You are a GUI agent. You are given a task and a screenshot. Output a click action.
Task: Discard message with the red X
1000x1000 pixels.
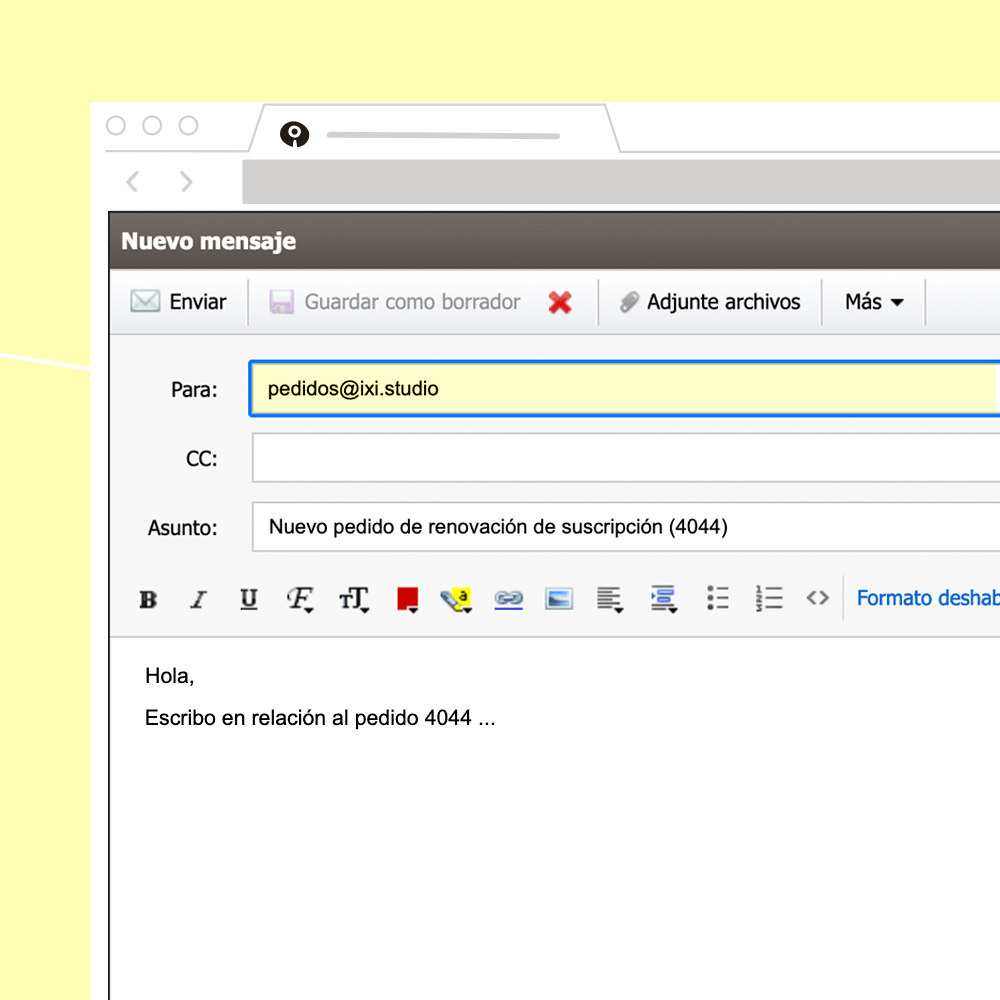click(560, 302)
